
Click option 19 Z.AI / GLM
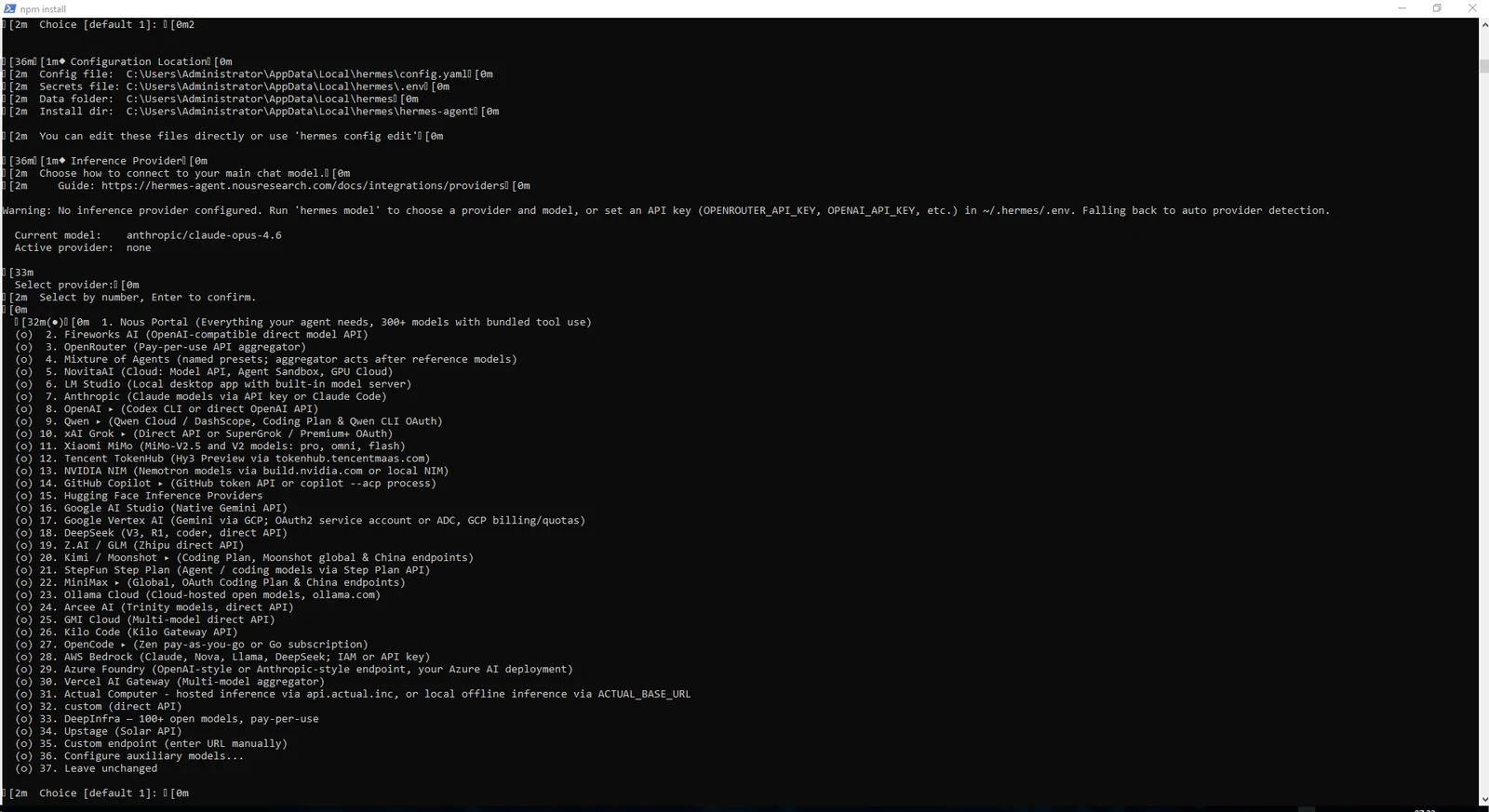129,545
